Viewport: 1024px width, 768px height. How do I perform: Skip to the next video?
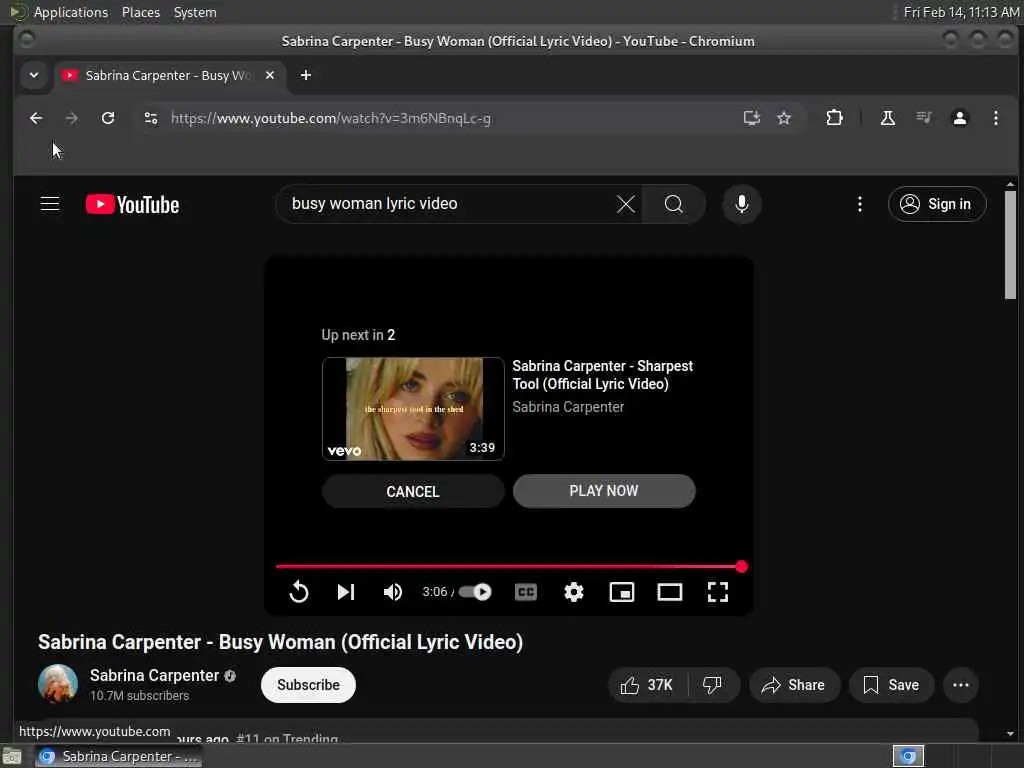(x=345, y=592)
